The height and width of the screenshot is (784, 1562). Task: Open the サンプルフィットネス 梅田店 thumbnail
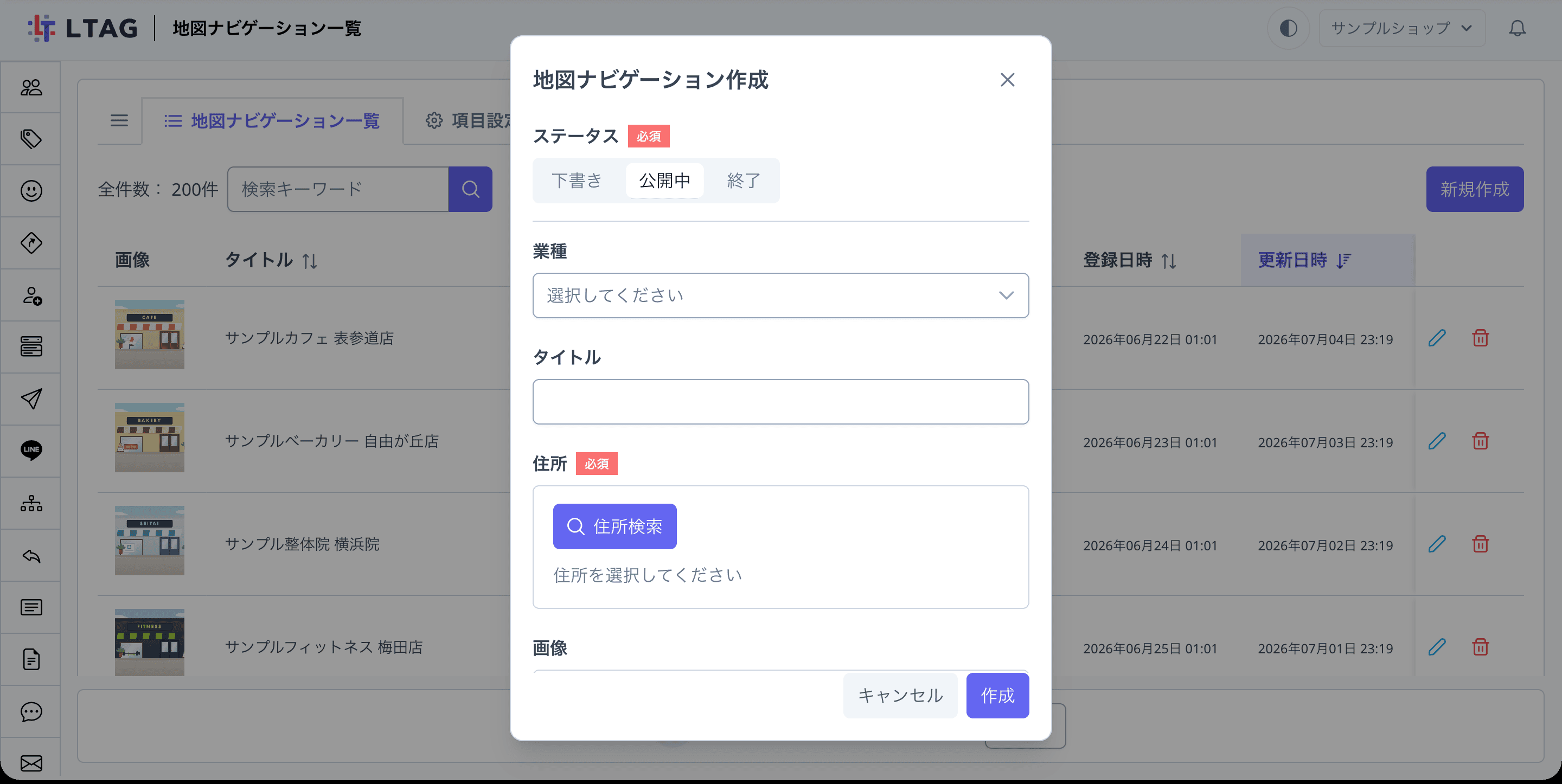tap(149, 642)
